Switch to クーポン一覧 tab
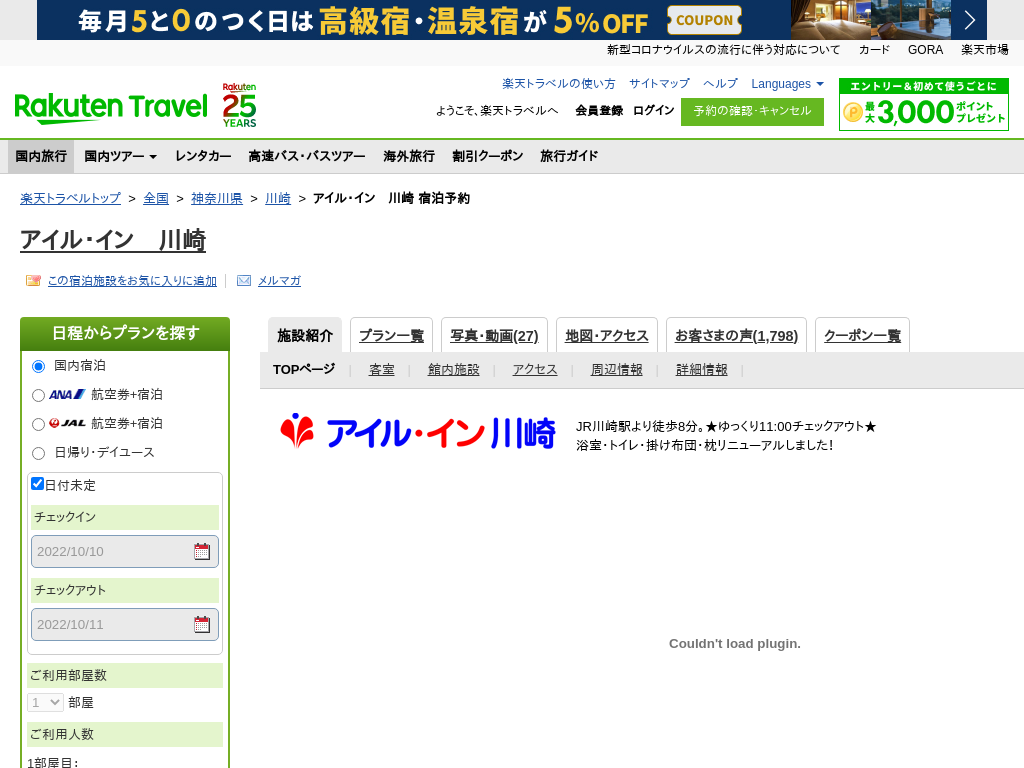Screen dimensions: 1024x768 point(862,336)
